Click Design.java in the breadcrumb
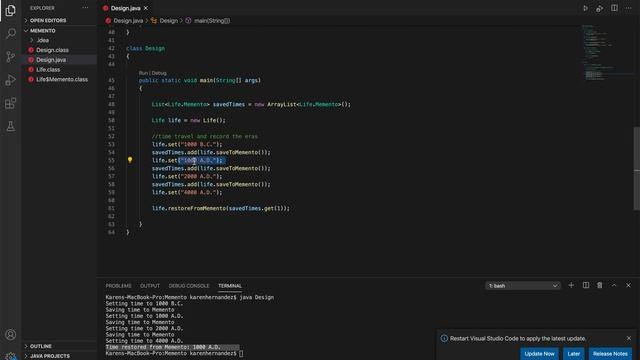 point(128,20)
